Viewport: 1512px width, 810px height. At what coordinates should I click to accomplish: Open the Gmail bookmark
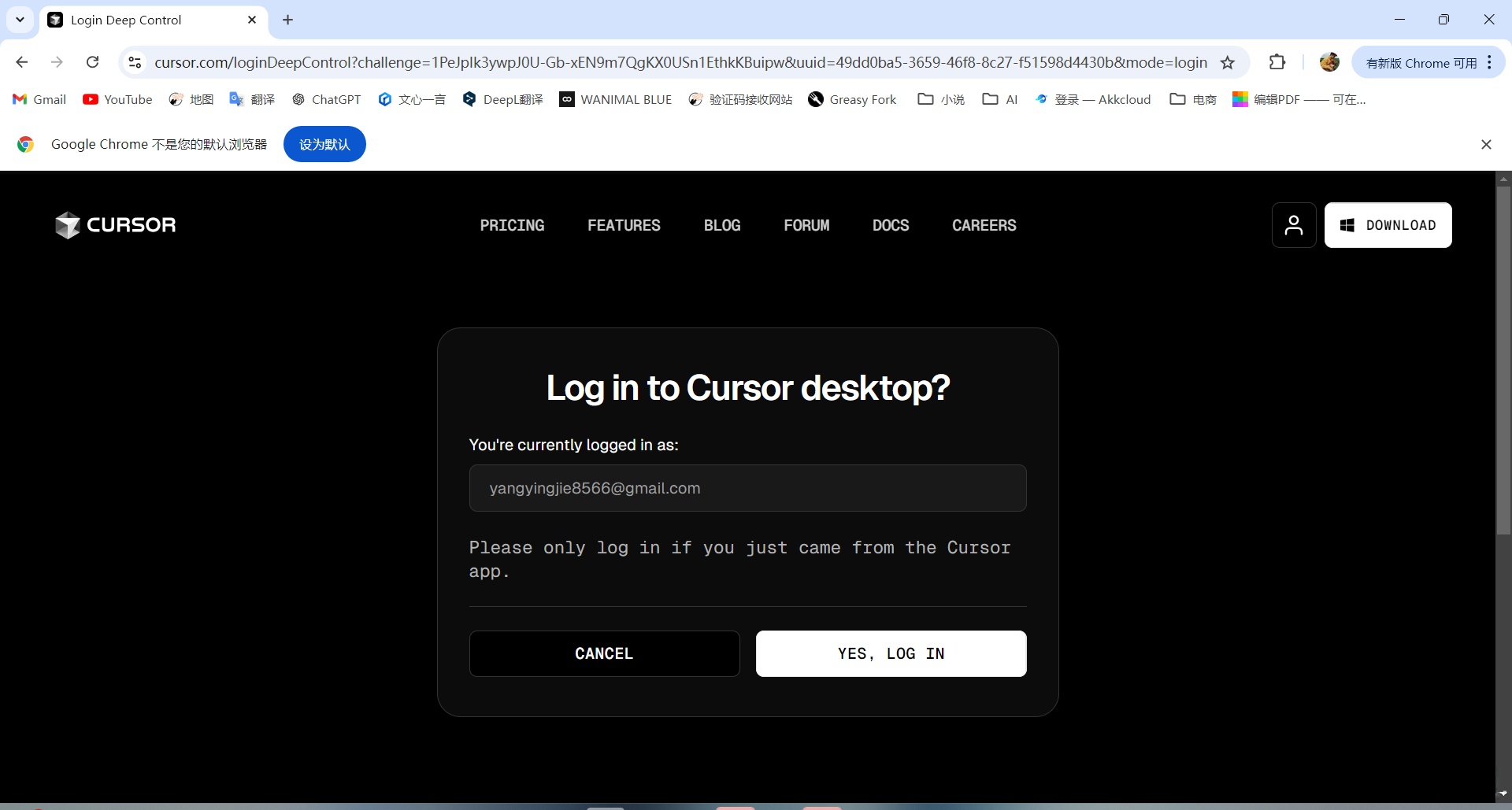39,99
